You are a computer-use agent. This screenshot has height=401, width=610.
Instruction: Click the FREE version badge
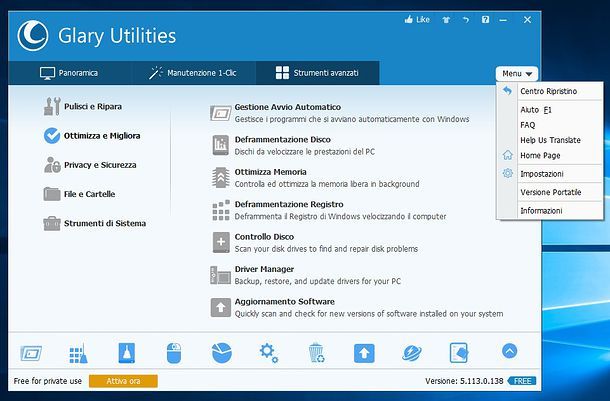point(522,381)
